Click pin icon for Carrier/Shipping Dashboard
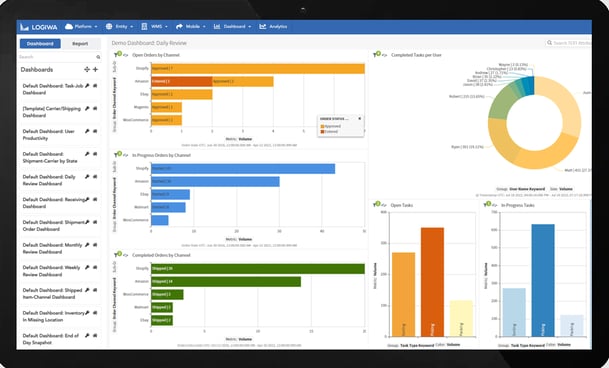 [x=87, y=108]
